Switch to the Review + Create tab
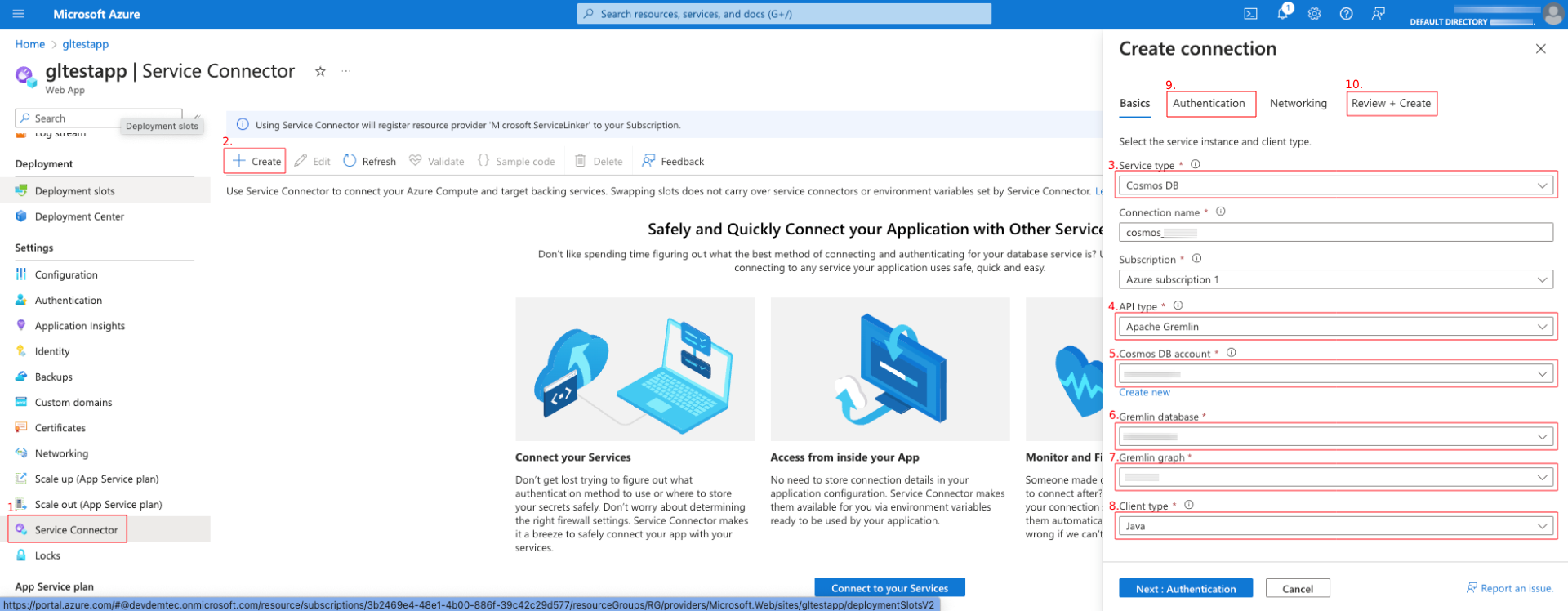1568x611 pixels. 1391,103
